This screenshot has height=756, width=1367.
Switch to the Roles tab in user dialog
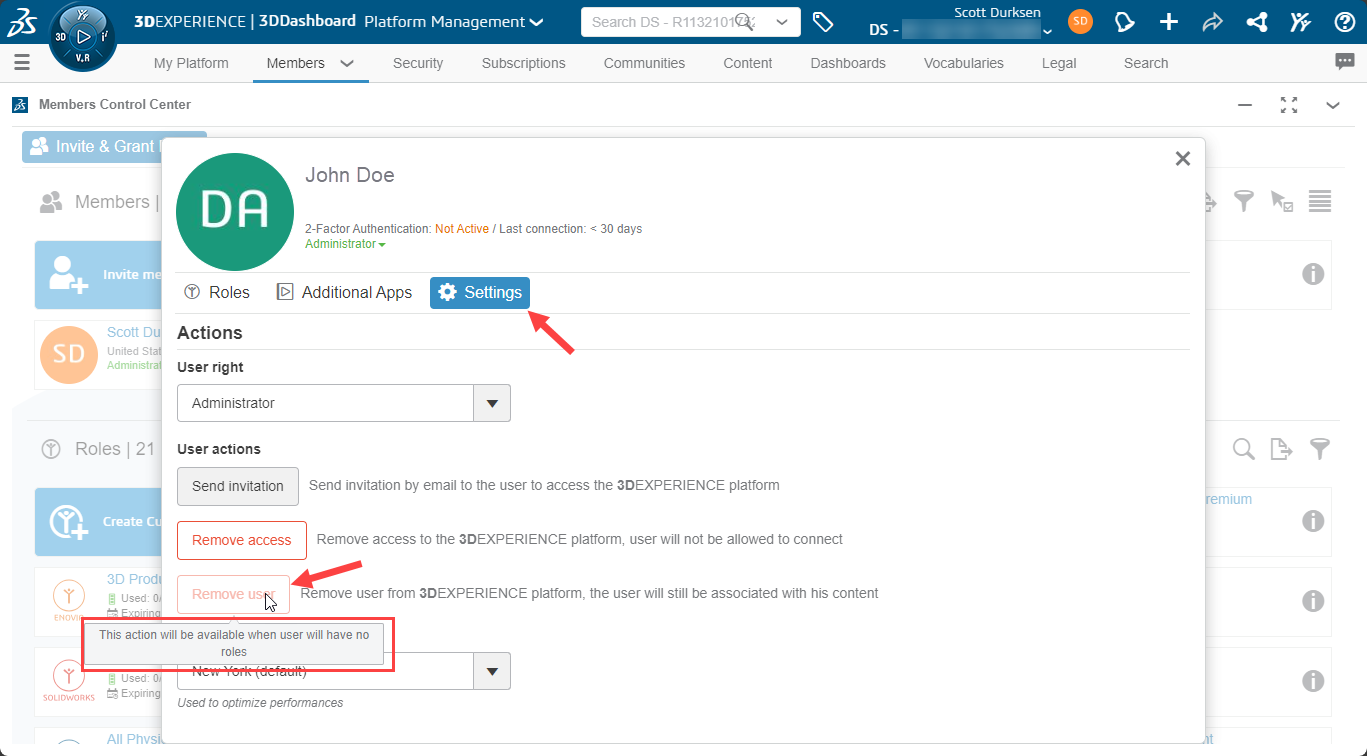pyautogui.click(x=217, y=292)
